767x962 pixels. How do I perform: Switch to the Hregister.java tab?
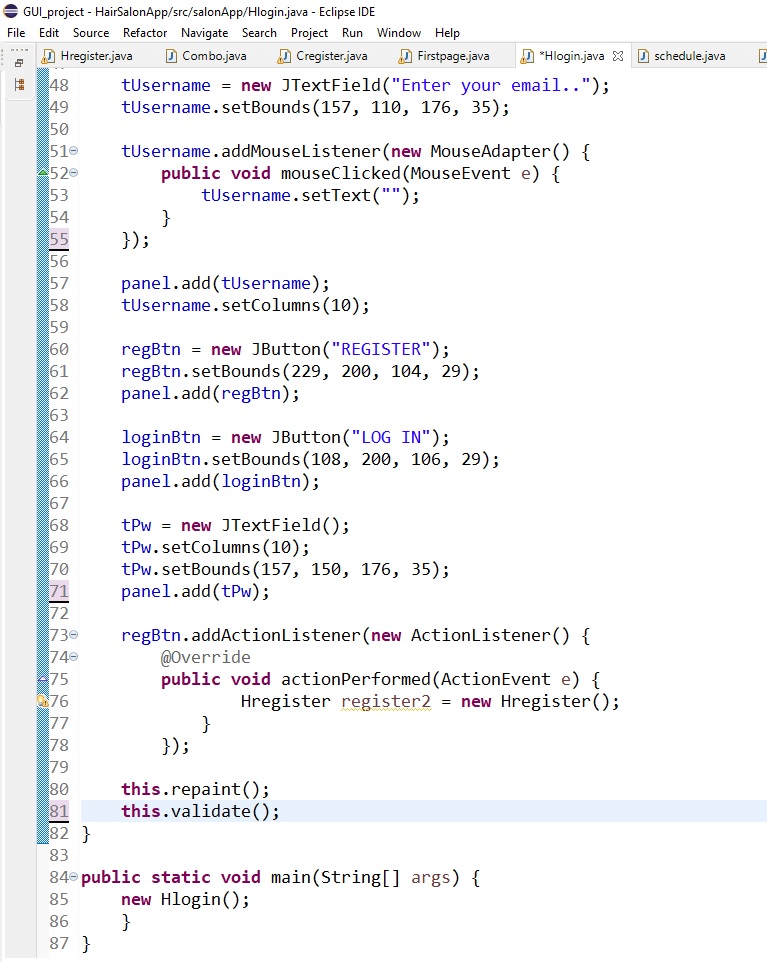[x=87, y=56]
